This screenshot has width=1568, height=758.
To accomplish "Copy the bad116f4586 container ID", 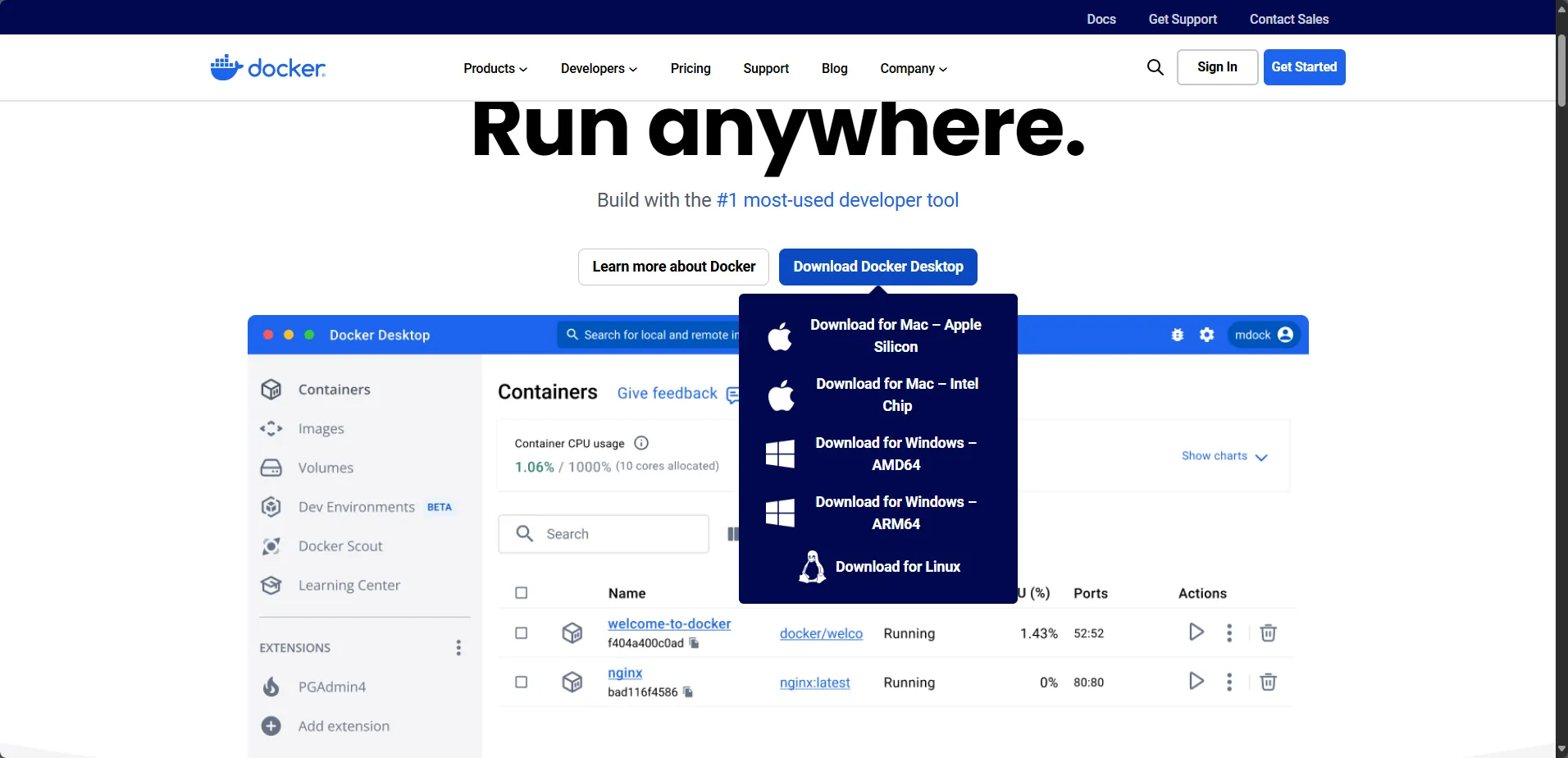I will 688,692.
